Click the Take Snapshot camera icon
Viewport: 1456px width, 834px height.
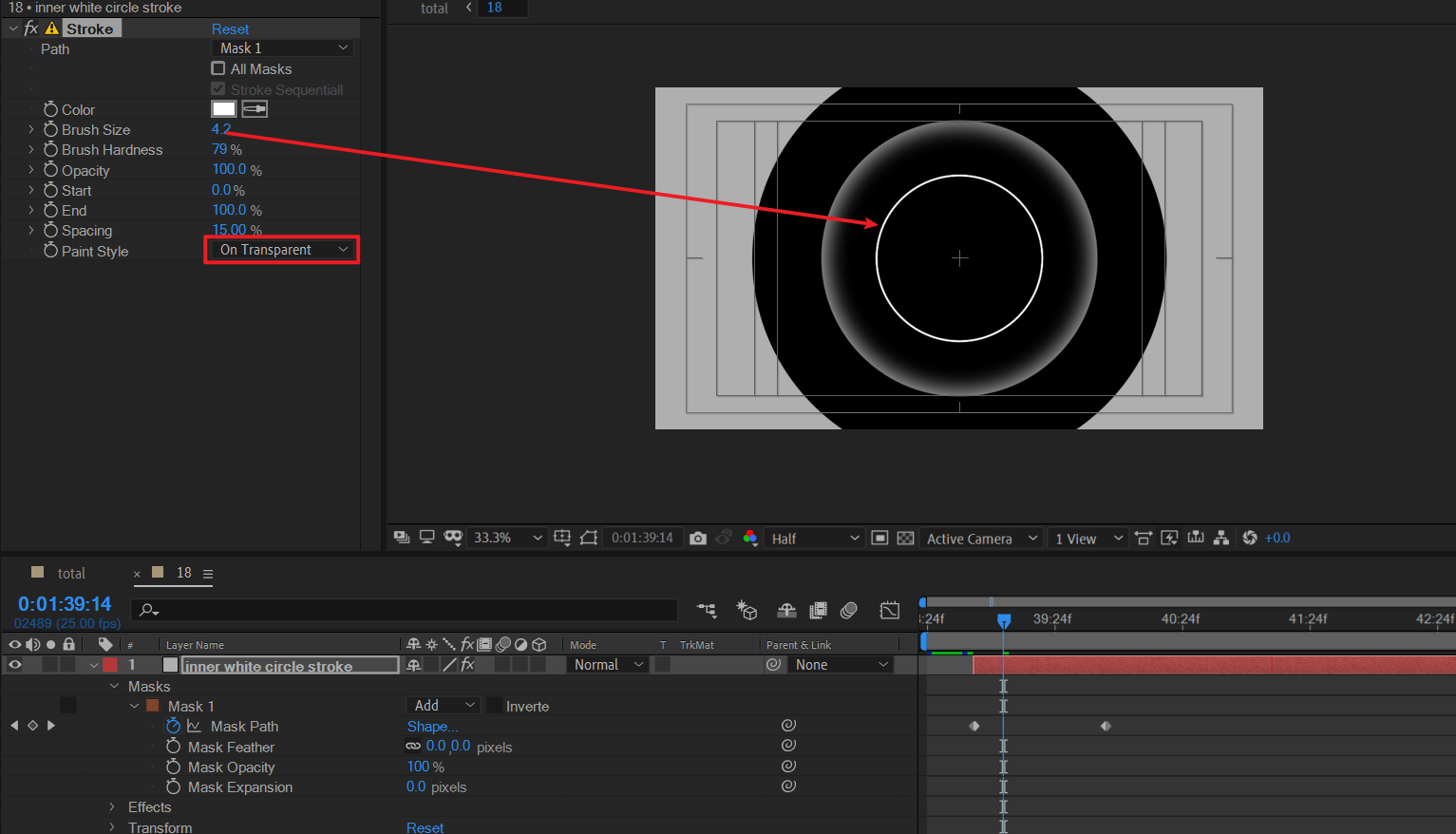tap(698, 538)
